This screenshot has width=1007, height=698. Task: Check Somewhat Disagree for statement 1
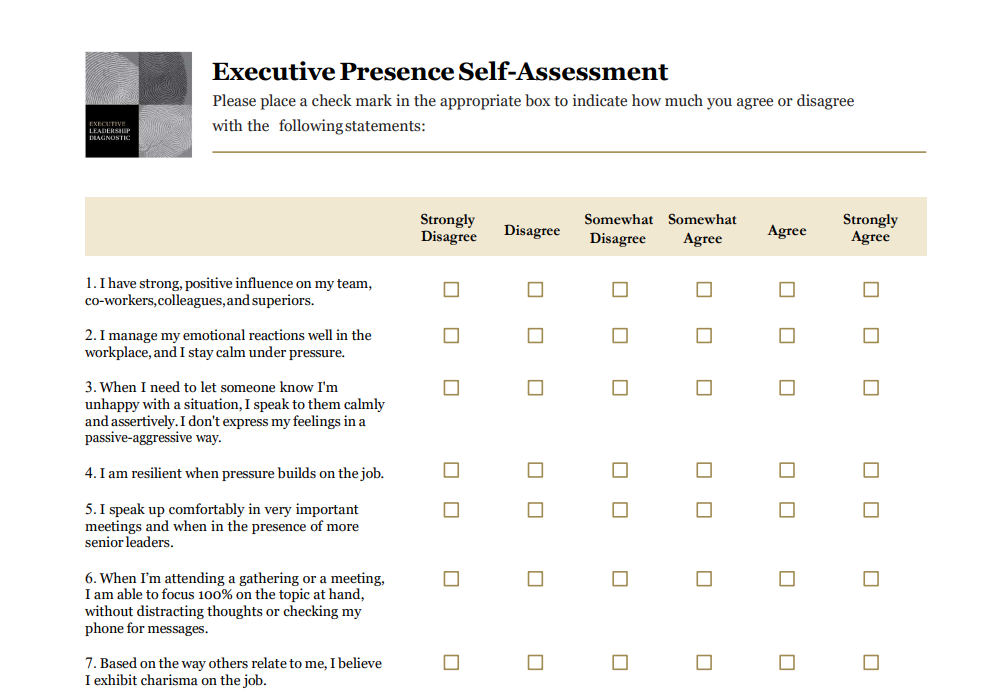point(620,290)
